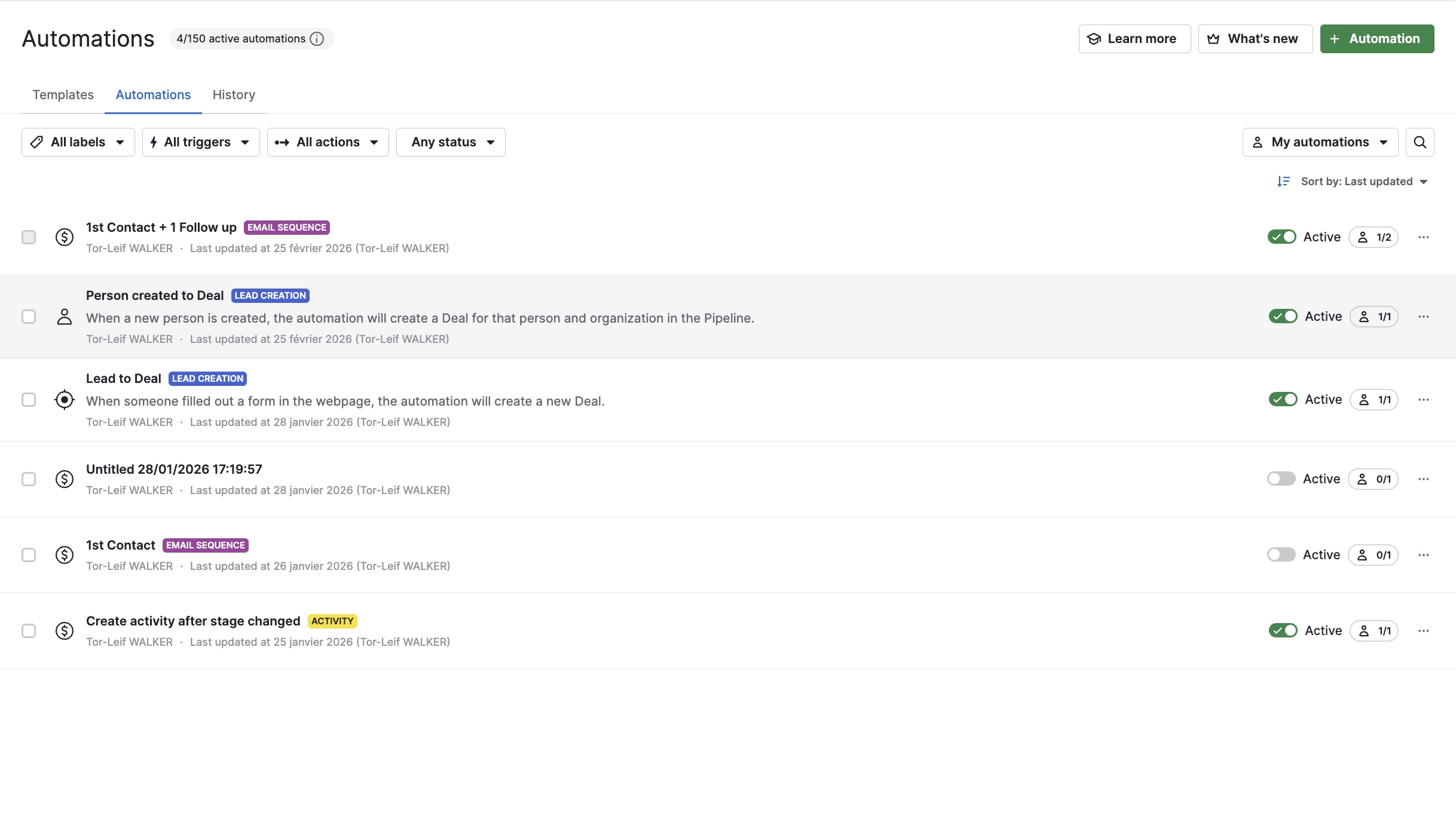Open more options for Person created to Deal
Image resolution: width=1456 pixels, height=828 pixels.
coord(1423,317)
